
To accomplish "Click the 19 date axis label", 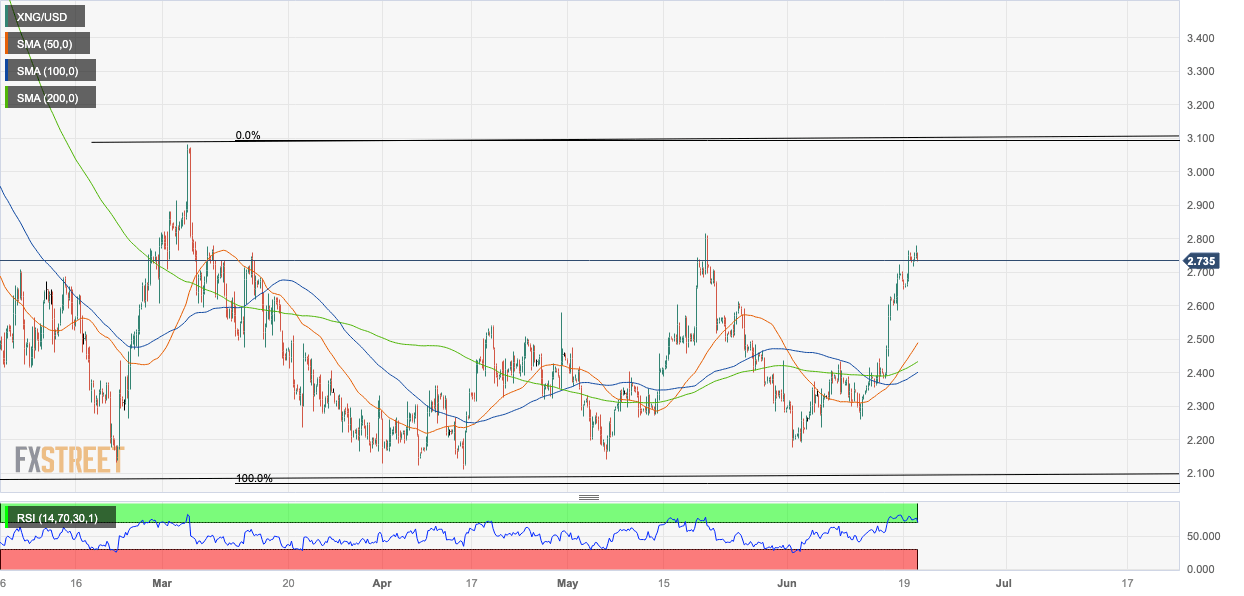I will pyautogui.click(x=904, y=582).
